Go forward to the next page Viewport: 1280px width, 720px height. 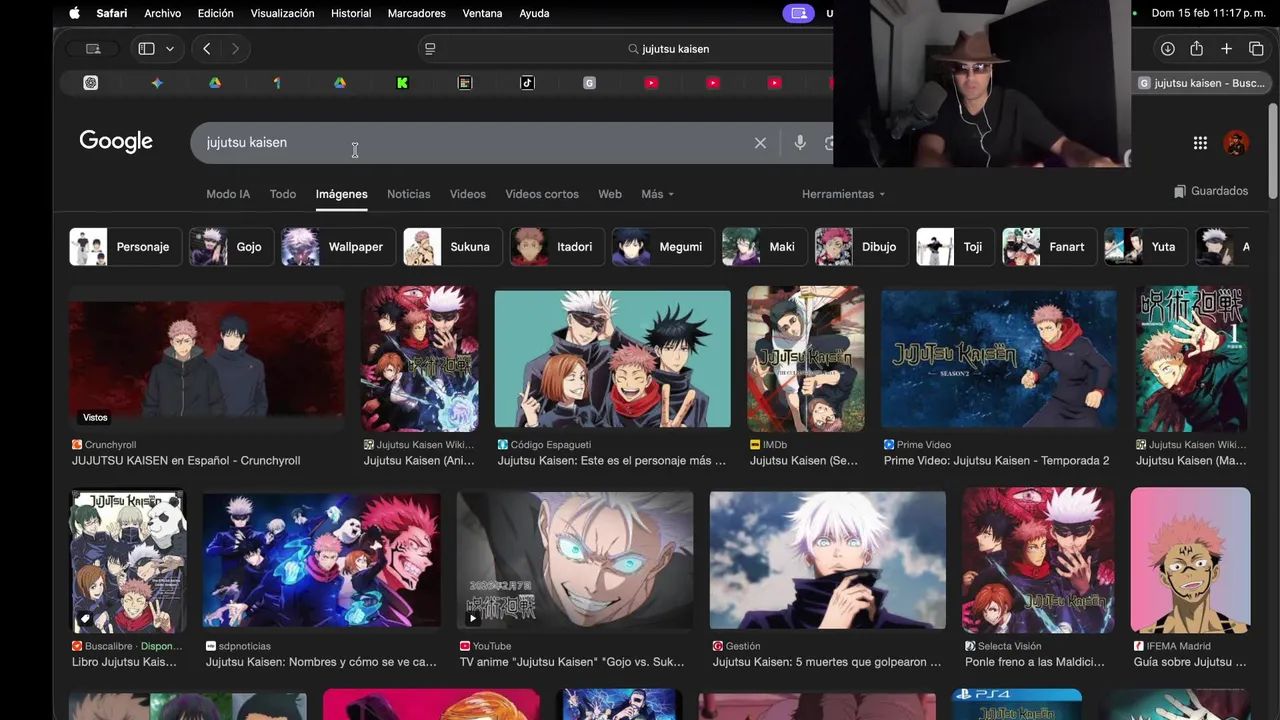pos(235,48)
